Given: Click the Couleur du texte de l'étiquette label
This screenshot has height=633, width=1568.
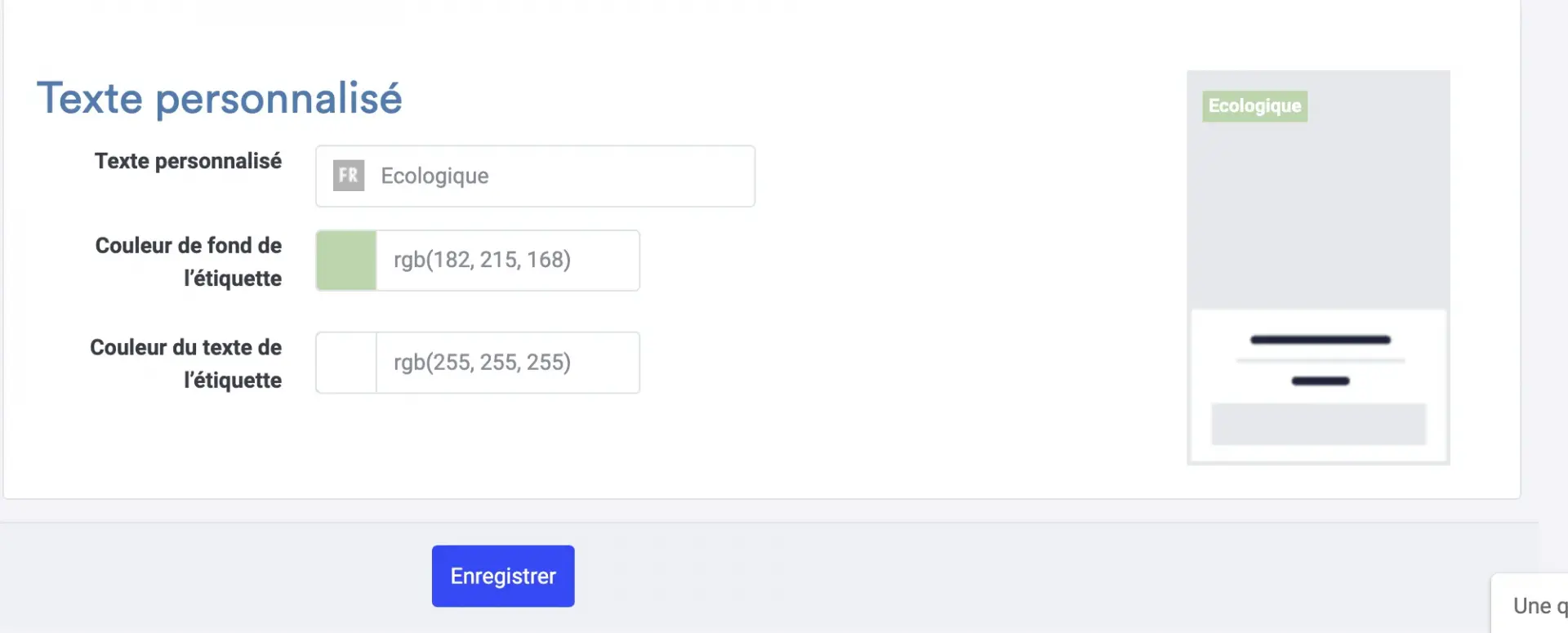Looking at the screenshot, I should click(186, 363).
